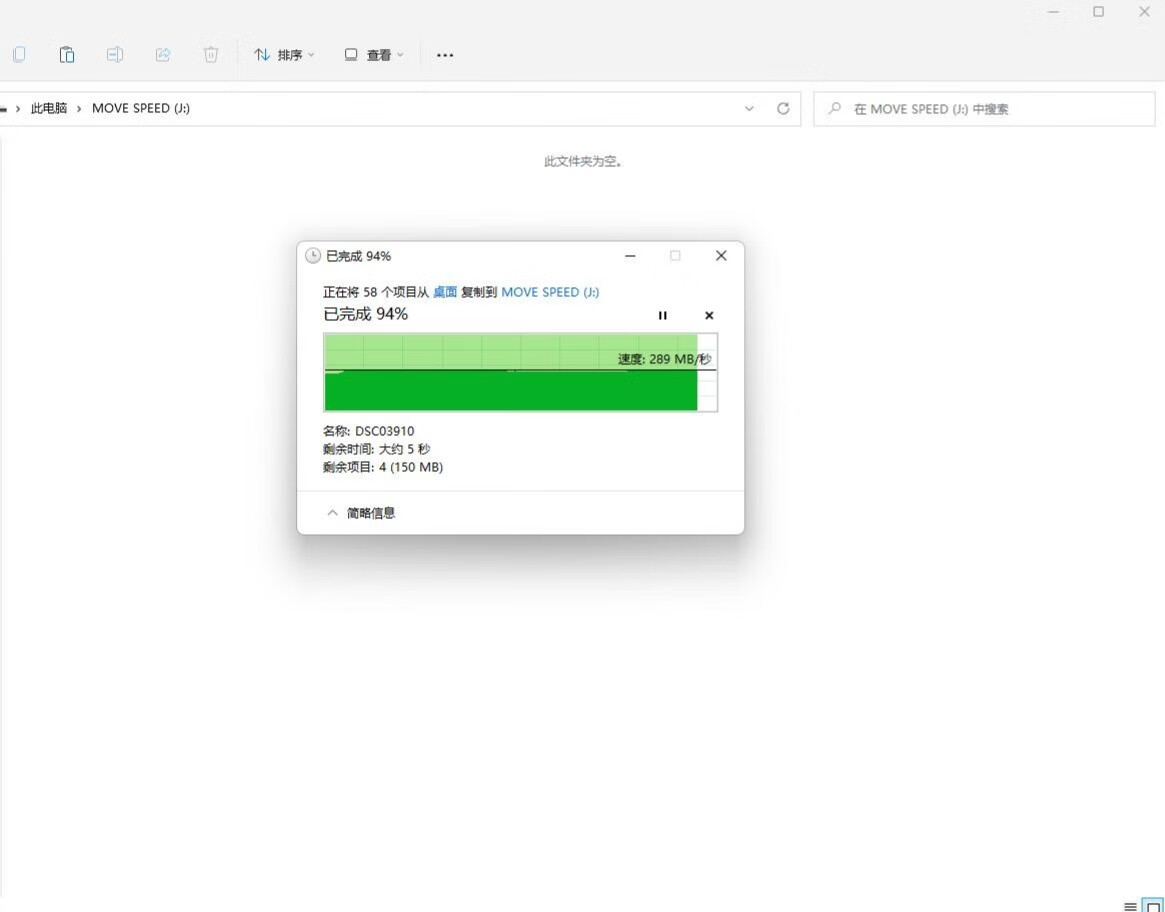
Task: Switch to details list view icon
Action: point(1130,906)
